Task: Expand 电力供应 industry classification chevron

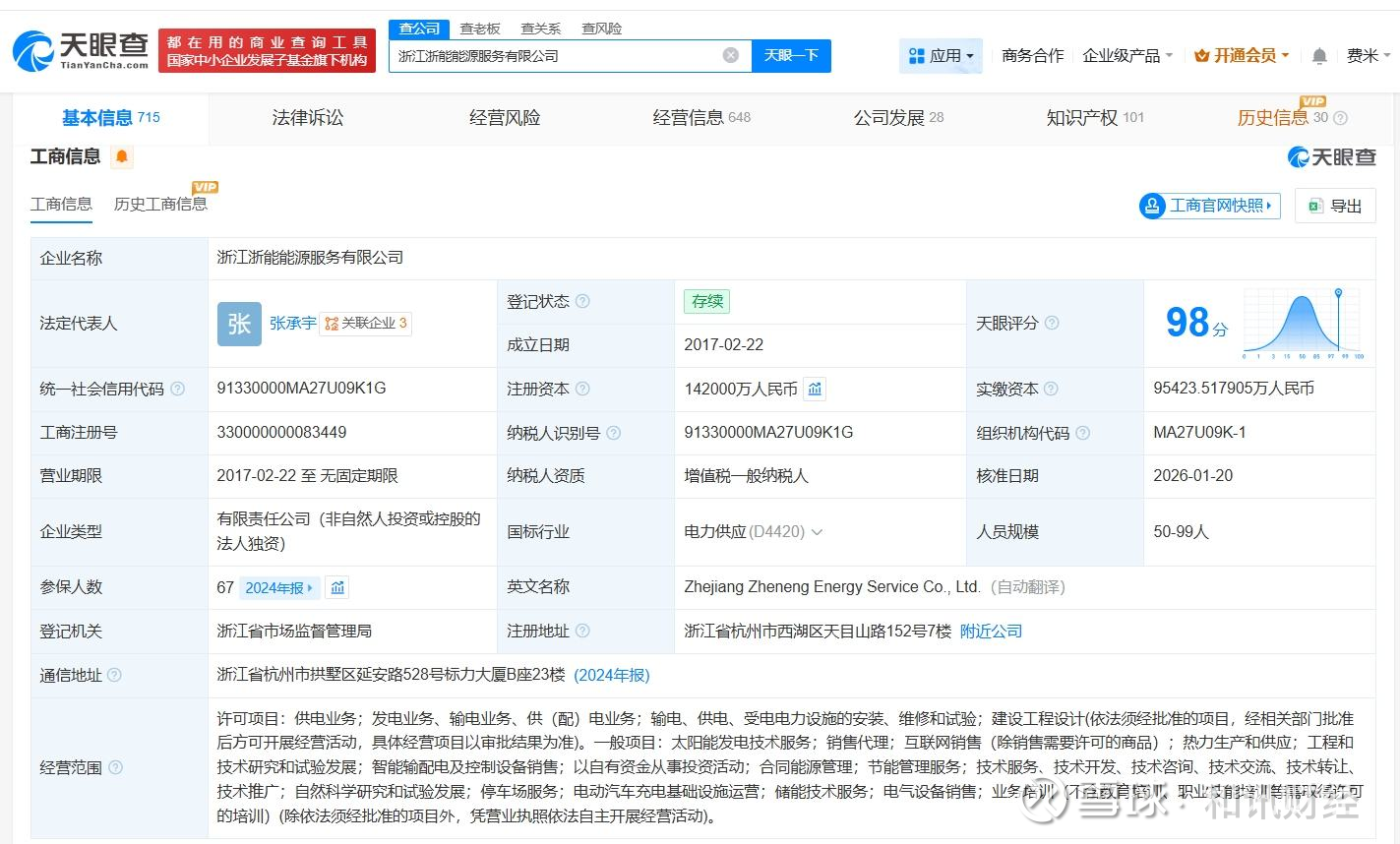Action: click(817, 532)
